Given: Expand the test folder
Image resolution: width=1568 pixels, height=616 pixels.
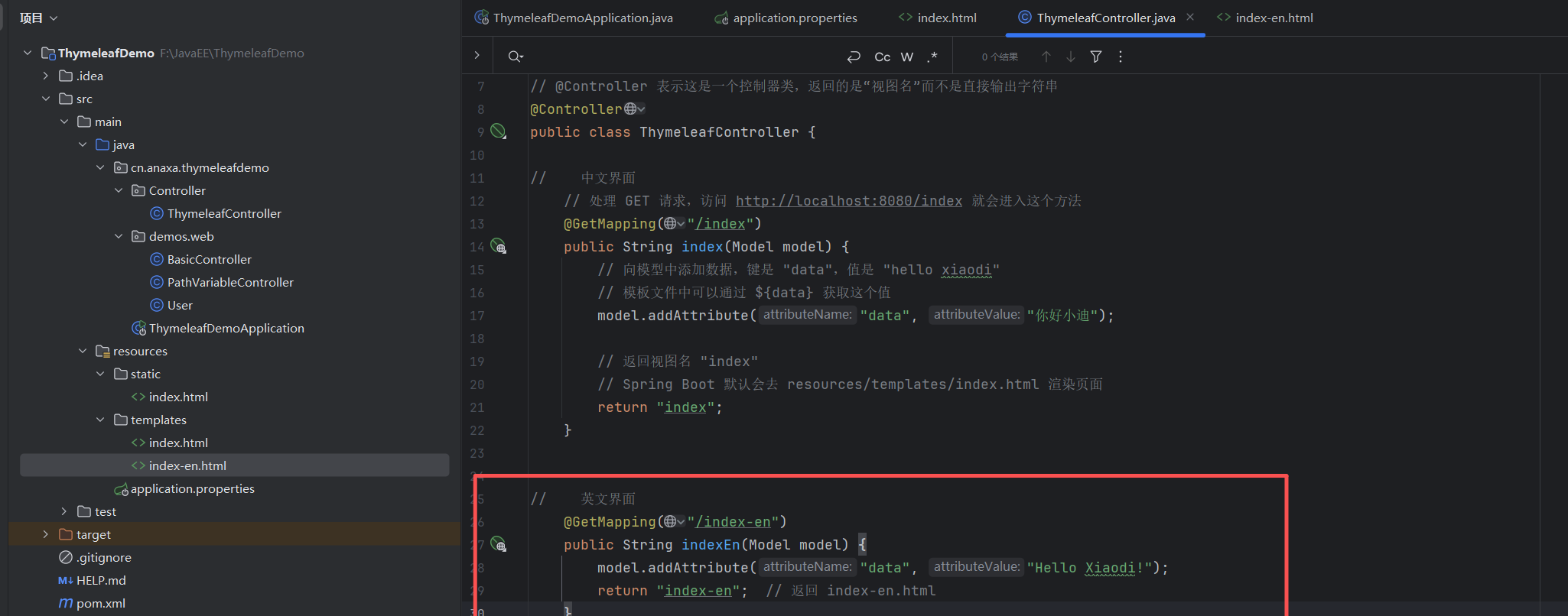Looking at the screenshot, I should (x=64, y=511).
